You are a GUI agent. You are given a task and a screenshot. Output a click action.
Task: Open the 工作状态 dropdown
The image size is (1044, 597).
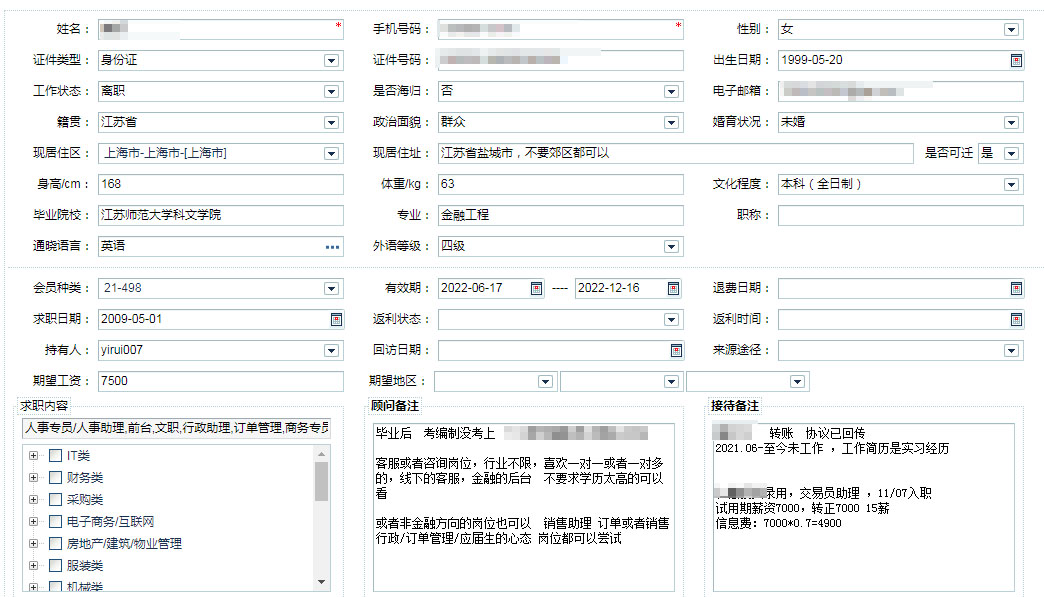pyautogui.click(x=331, y=91)
